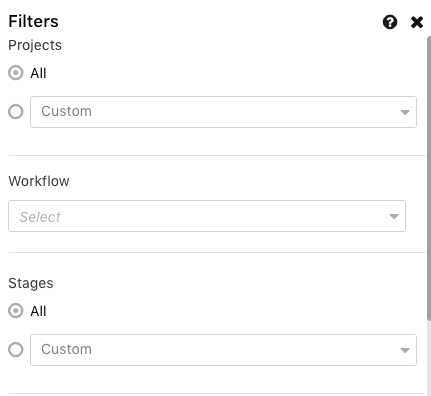Click the Filters panel vertical scrollbar thumb
The image size is (431, 396).
(429, 178)
